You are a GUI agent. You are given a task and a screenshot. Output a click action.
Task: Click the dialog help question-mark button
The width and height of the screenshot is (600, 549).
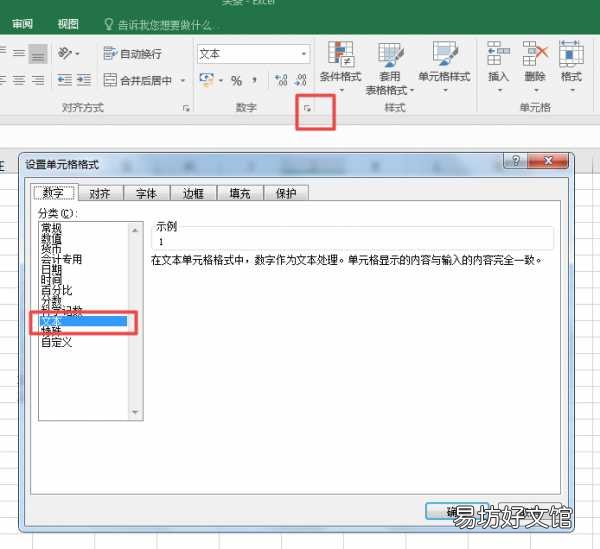coord(515,161)
